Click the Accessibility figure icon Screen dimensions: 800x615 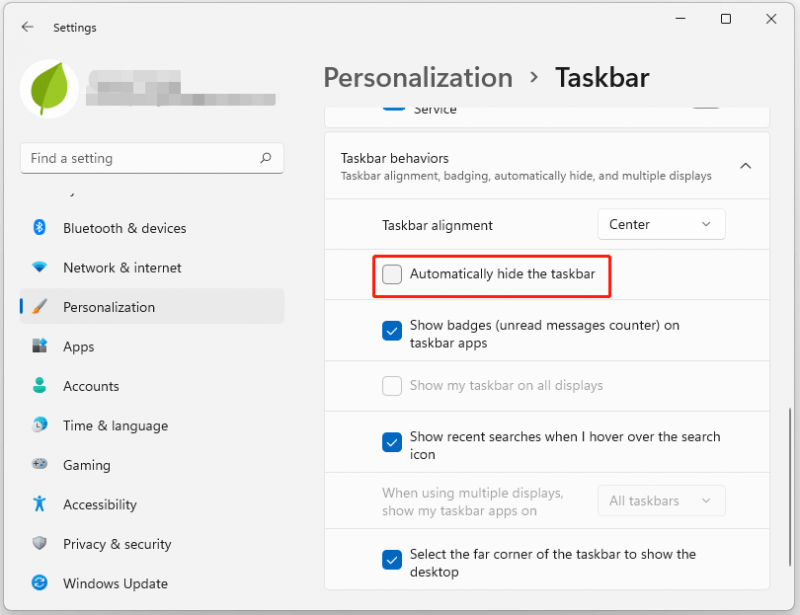pyautogui.click(x=39, y=504)
